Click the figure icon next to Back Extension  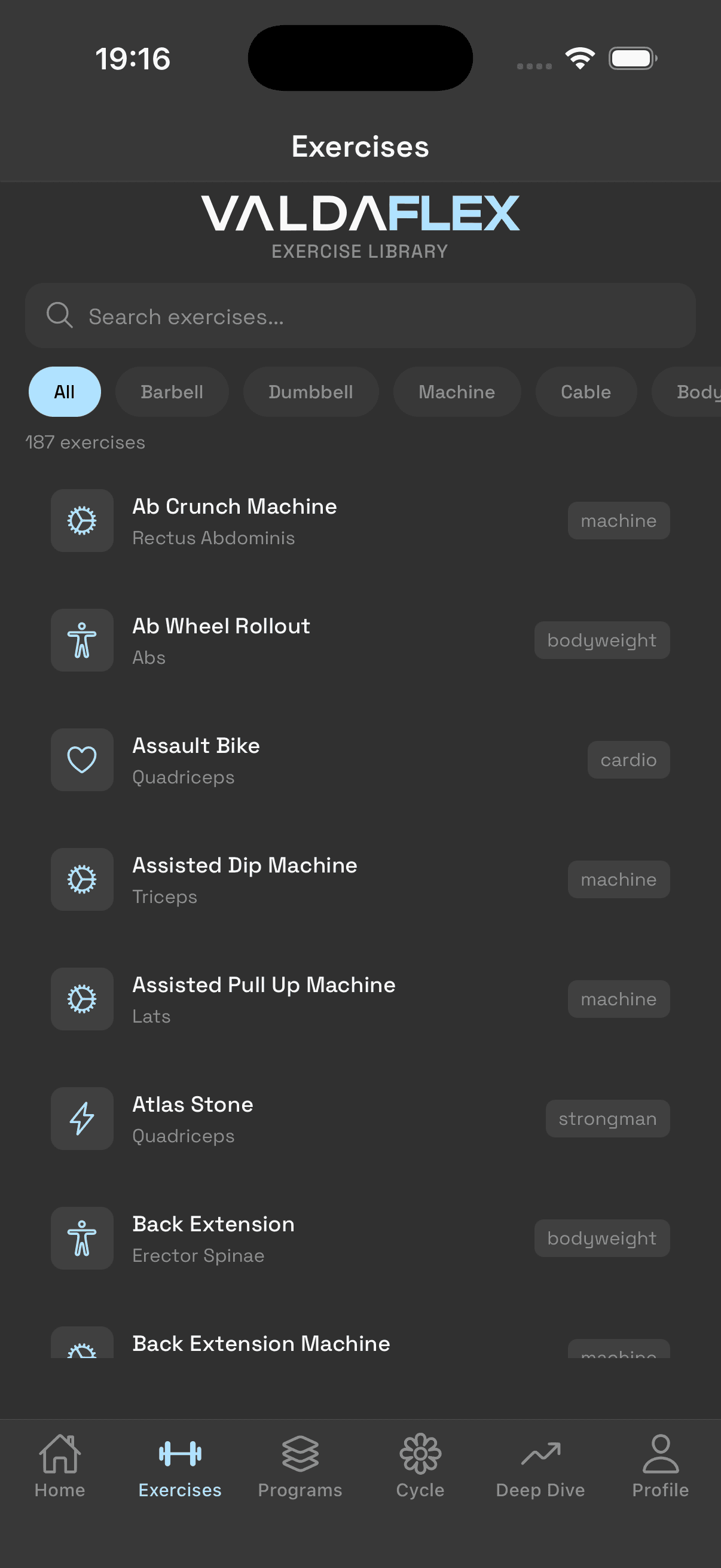(x=81, y=1238)
